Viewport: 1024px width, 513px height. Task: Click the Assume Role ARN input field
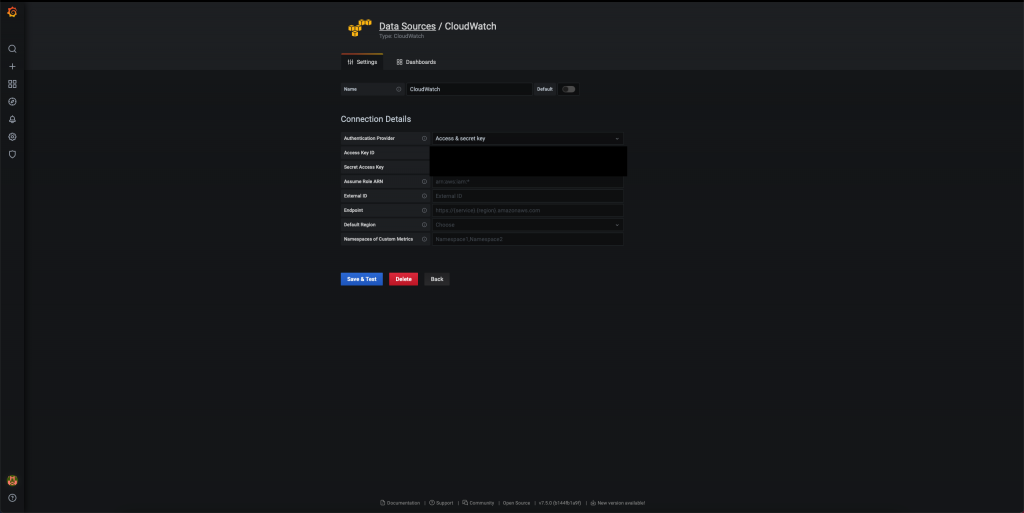pyautogui.click(x=528, y=181)
